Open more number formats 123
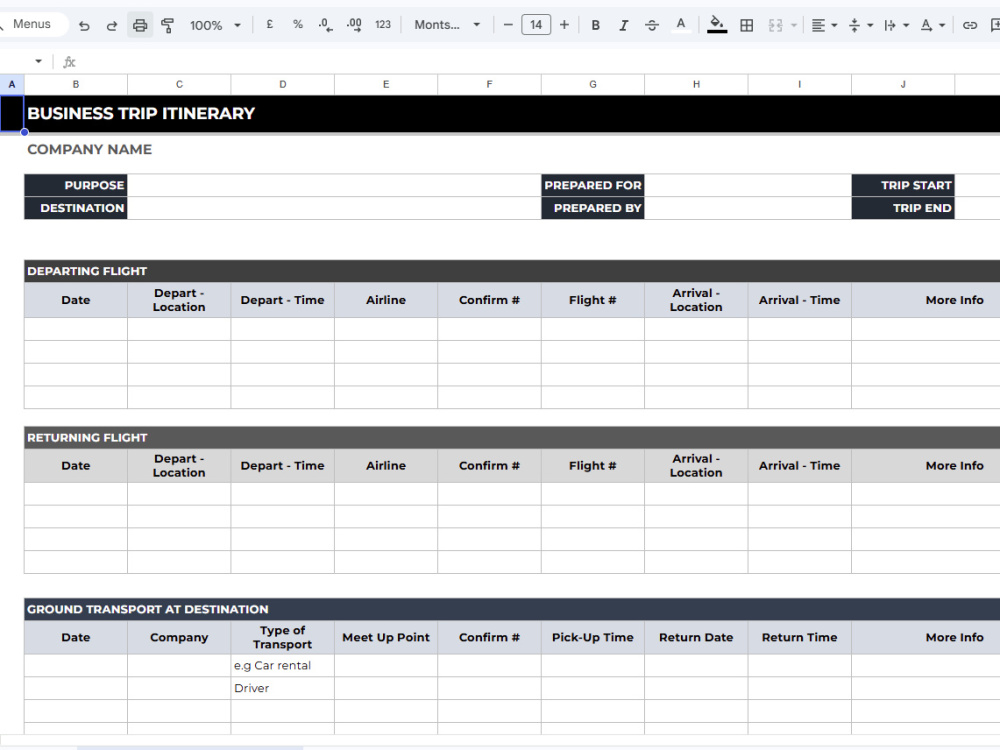 pos(383,25)
